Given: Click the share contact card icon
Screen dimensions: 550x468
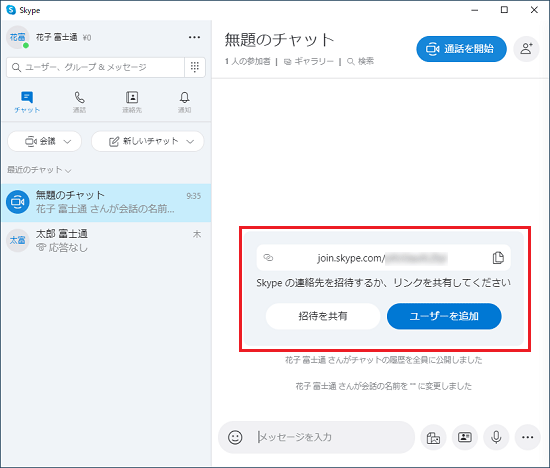Looking at the screenshot, I should [465, 437].
